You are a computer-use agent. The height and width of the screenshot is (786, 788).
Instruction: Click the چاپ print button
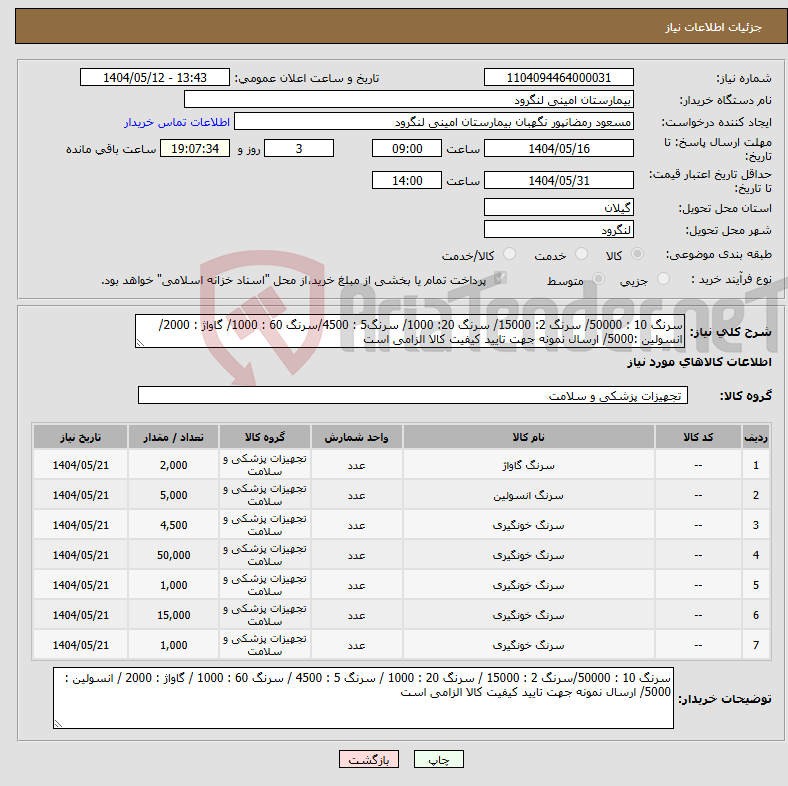[x=439, y=759]
